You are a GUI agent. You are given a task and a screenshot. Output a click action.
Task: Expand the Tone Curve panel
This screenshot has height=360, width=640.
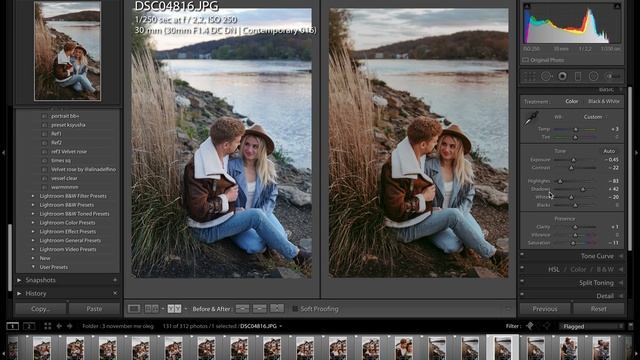621,256
